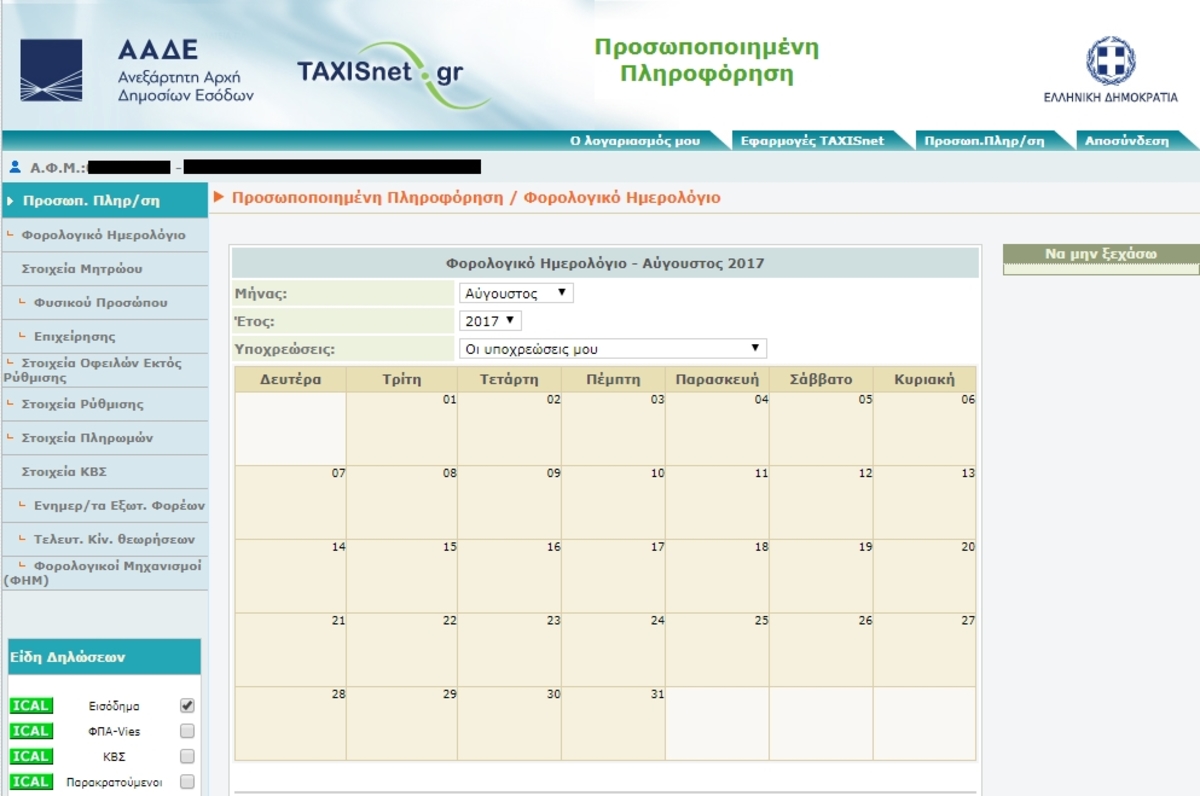Open 'Στοιχεία Πληρωμών' in the sidebar
The image size is (1200, 796).
coord(87,438)
